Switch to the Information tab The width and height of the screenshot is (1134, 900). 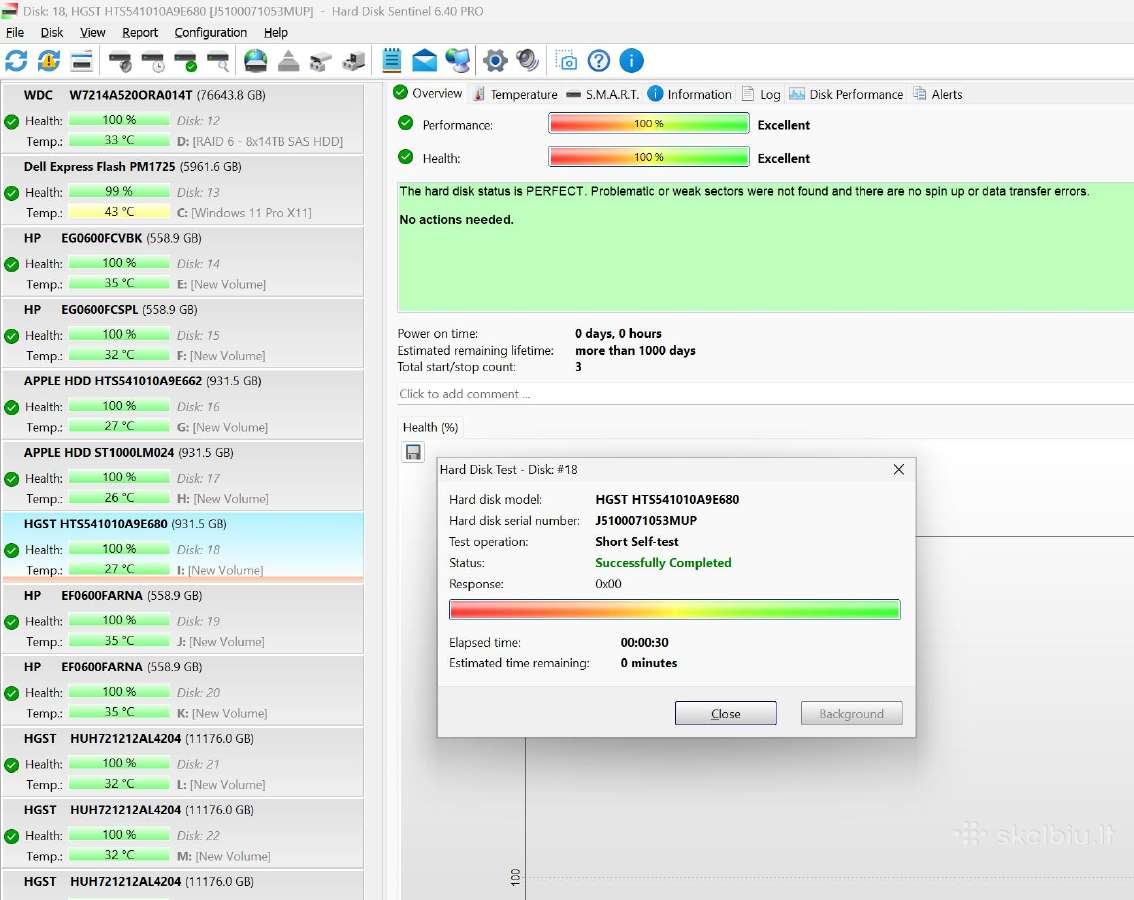[690, 94]
